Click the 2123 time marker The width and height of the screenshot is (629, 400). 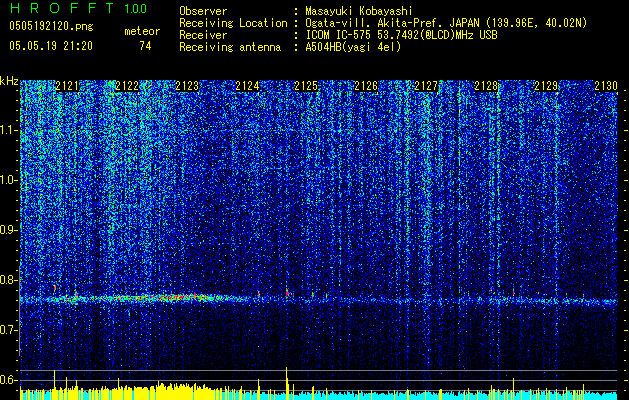187,85
